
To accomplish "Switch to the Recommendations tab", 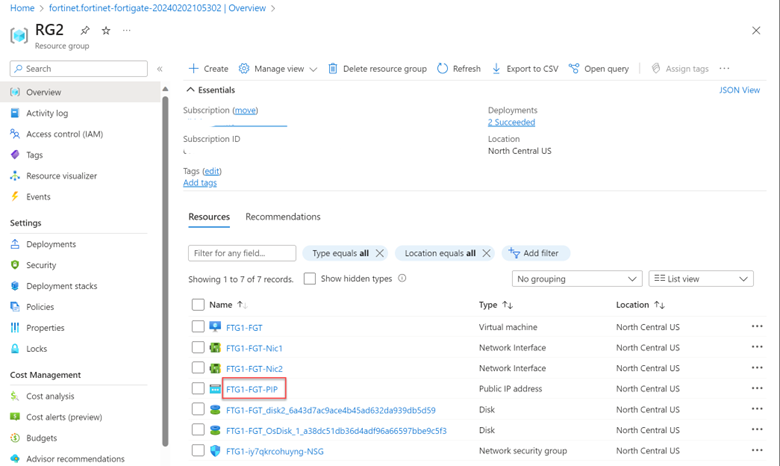I will [x=283, y=217].
